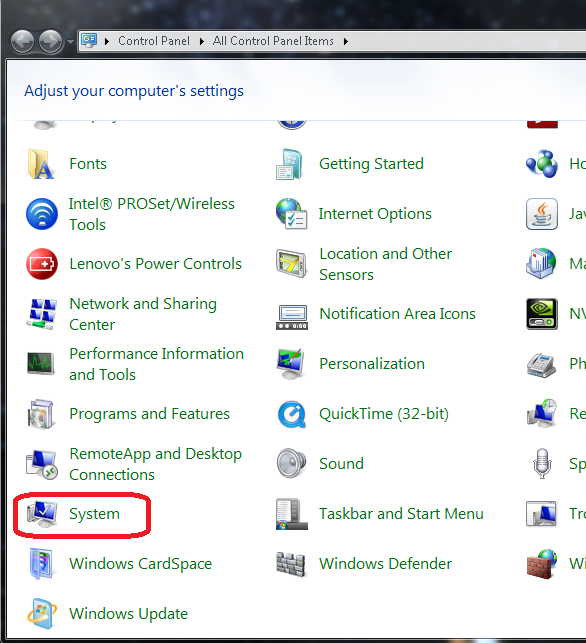This screenshot has height=643, width=586.
Task: Expand the arrow after Control Panel breadcrumb
Action: (202, 41)
